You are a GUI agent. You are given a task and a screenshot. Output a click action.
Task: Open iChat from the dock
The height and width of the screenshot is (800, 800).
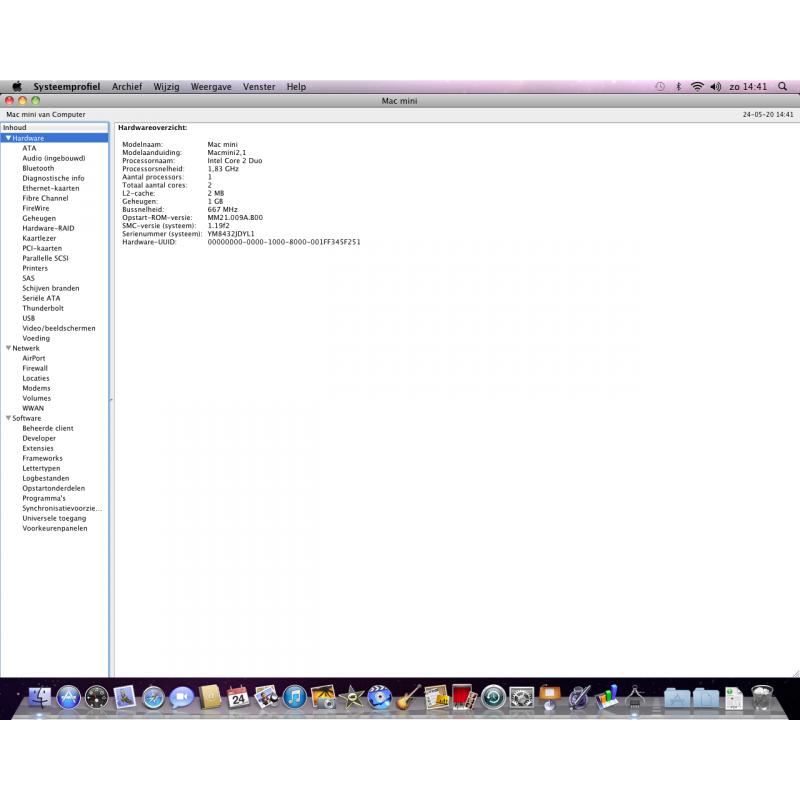click(x=182, y=697)
